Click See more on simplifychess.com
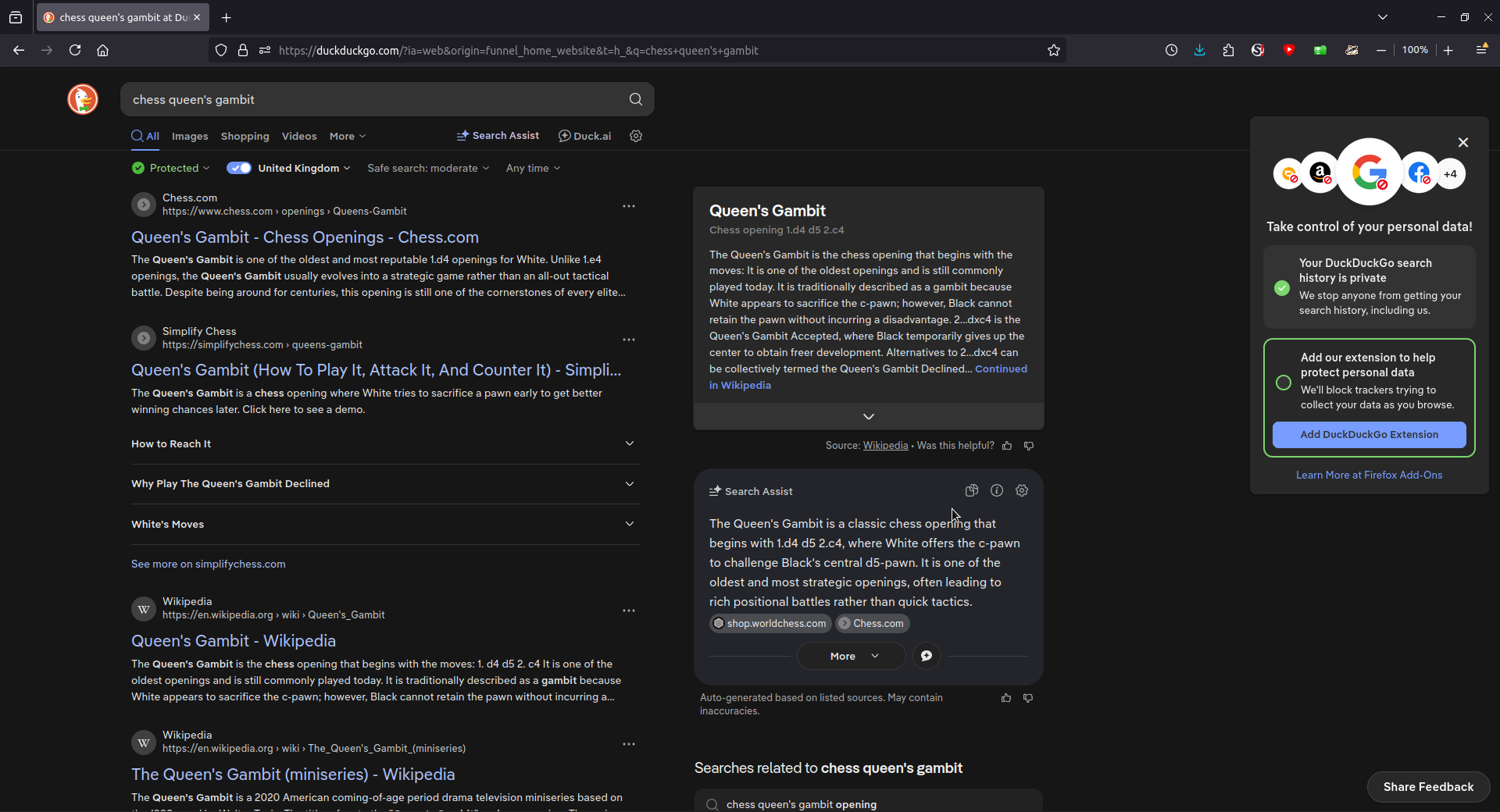The image size is (1500, 812). coord(209,564)
